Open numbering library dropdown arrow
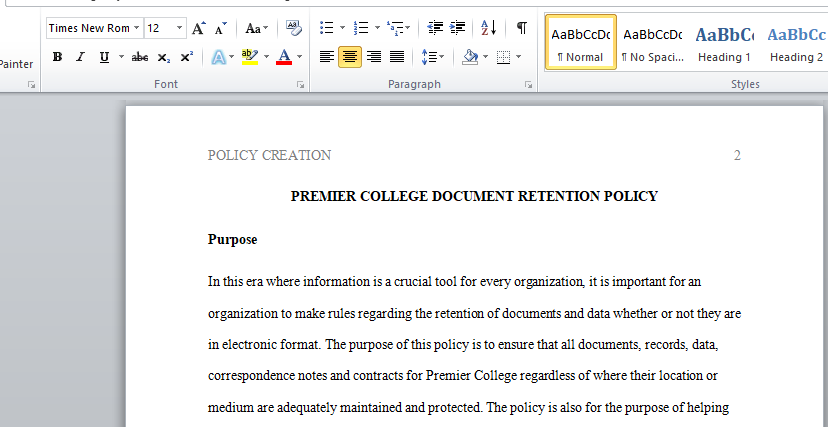This screenshot has width=828, height=427. [x=377, y=28]
